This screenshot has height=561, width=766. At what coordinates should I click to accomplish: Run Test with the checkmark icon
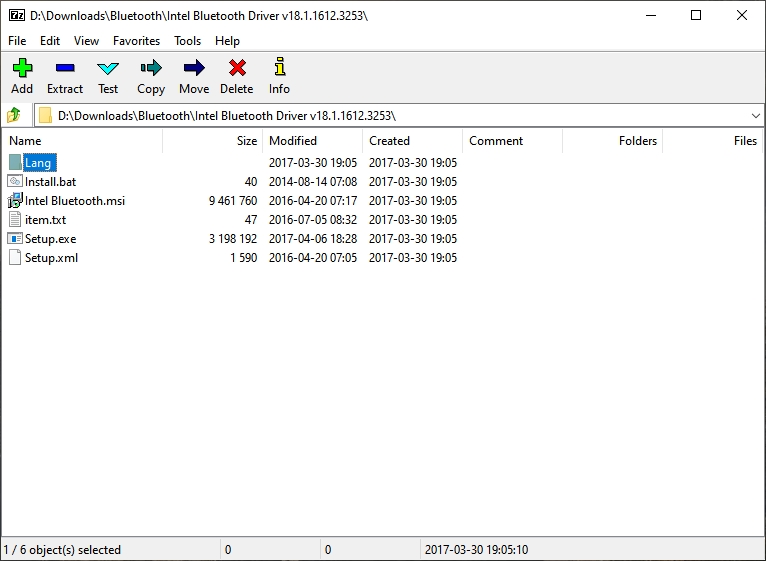pyautogui.click(x=108, y=68)
